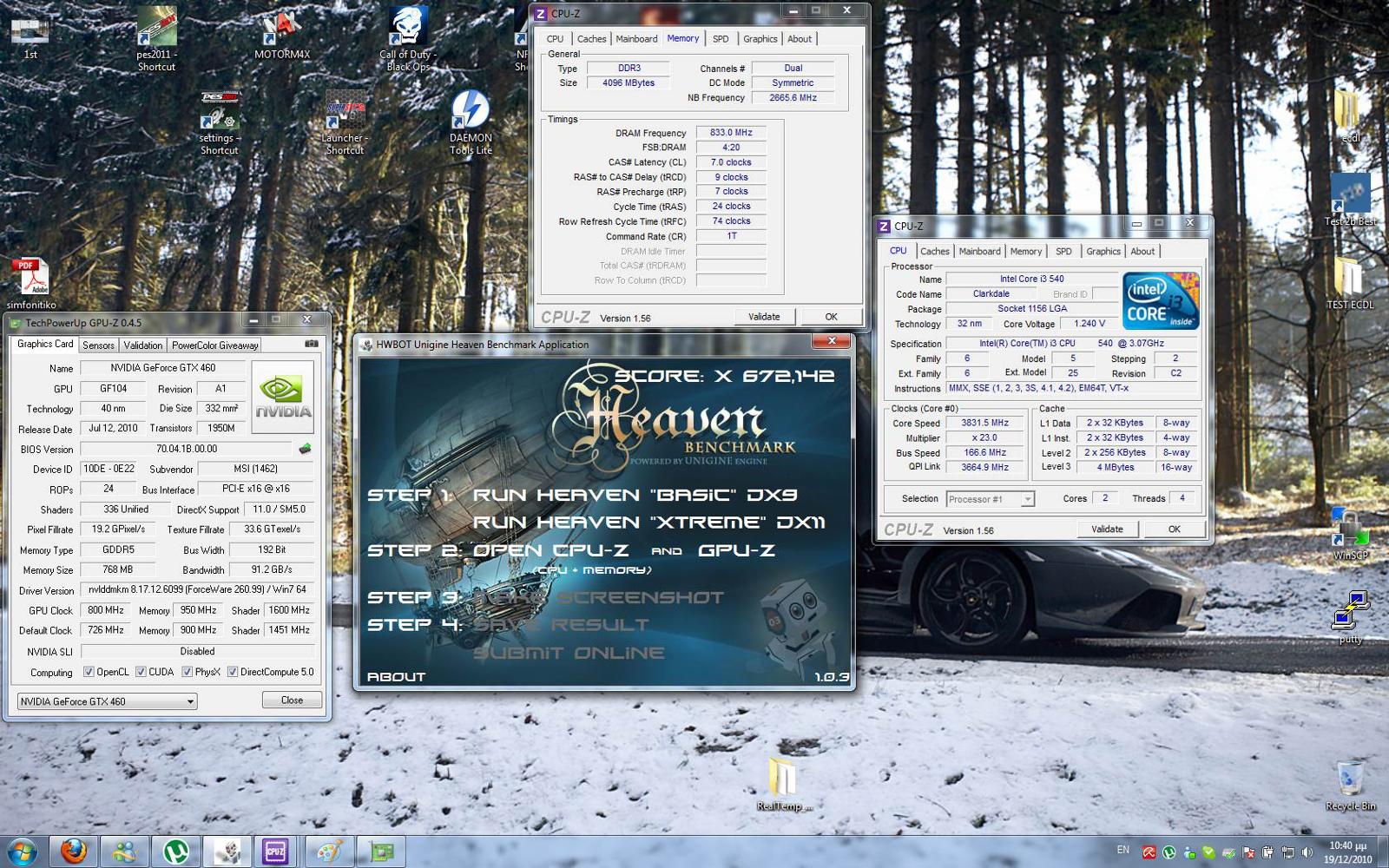Viewport: 1389px width, 868px height.
Task: Open Paint from the taskbar
Action: point(329,852)
